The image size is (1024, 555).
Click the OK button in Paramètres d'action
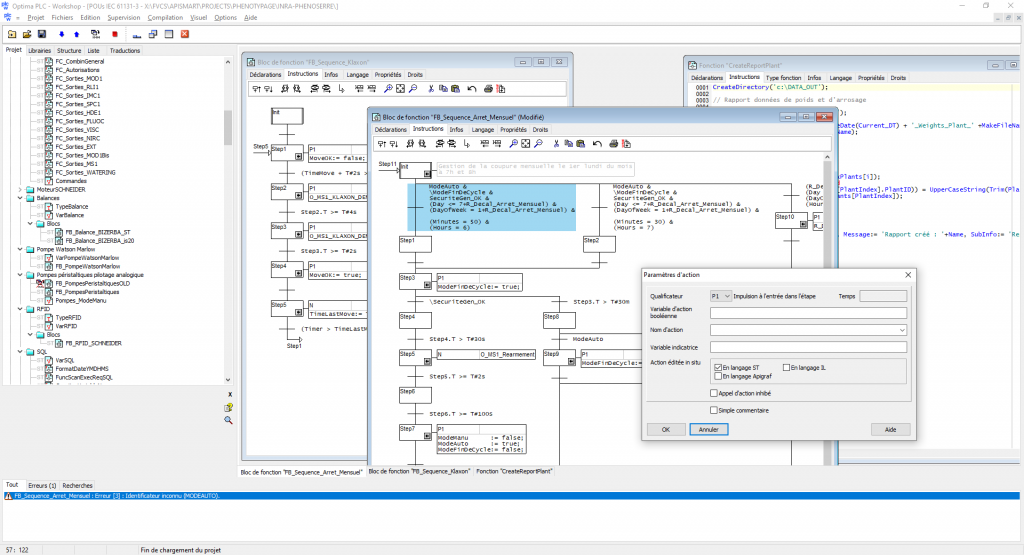665,430
